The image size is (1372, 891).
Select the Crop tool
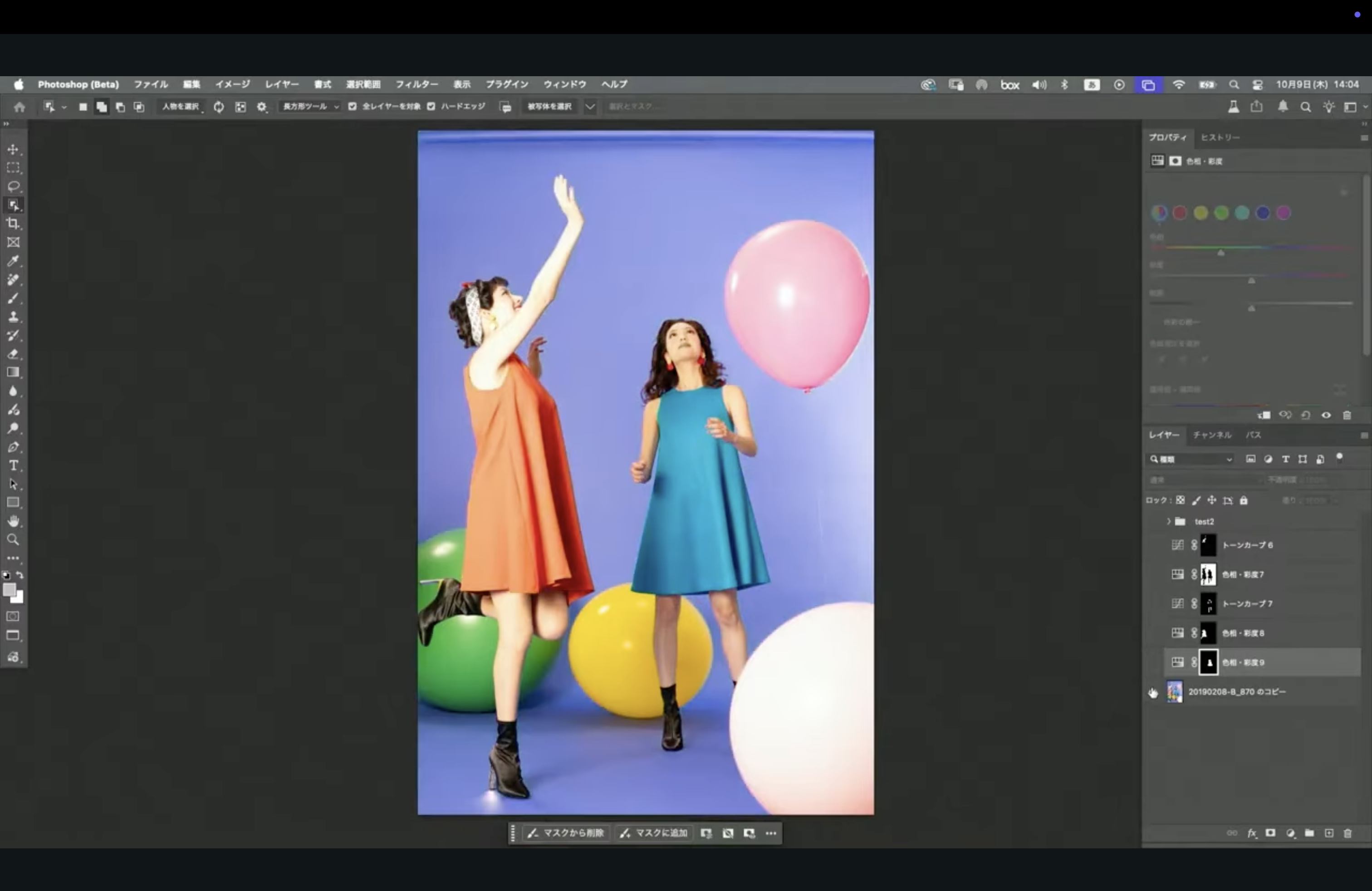(13, 224)
